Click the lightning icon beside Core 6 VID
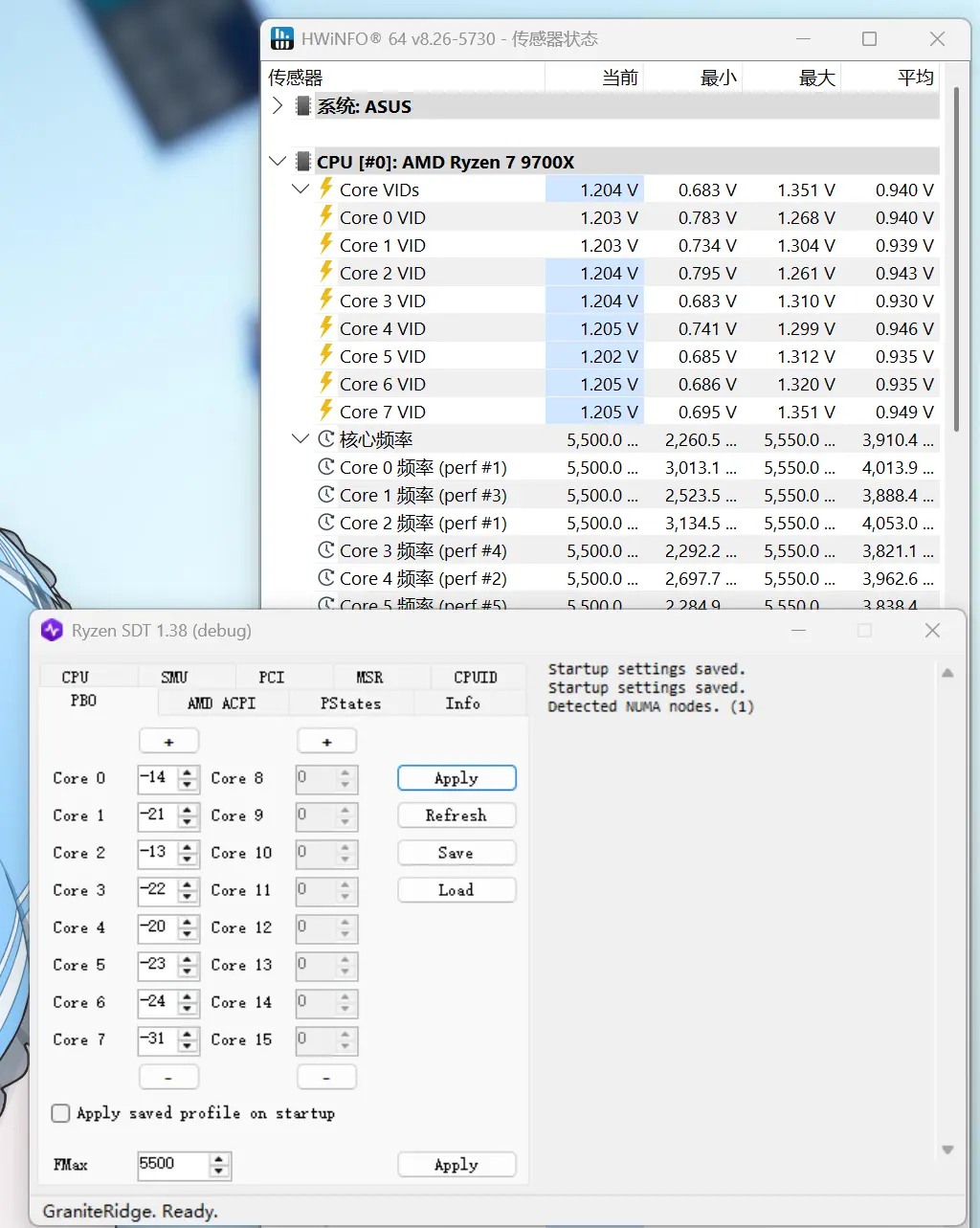This screenshot has height=1228, width=980. click(x=326, y=383)
